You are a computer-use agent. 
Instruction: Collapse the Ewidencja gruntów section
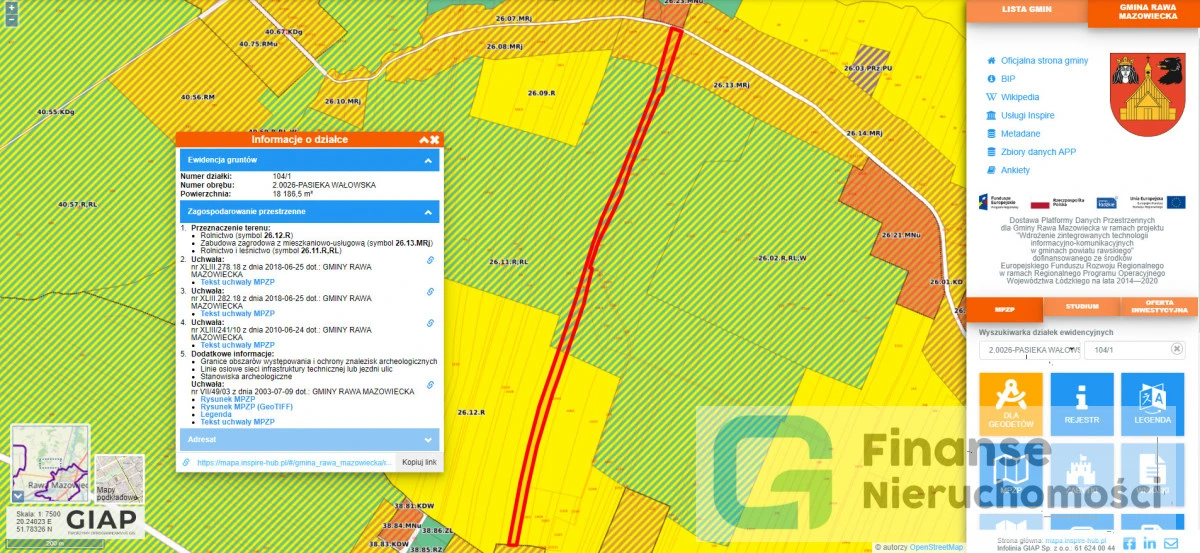point(309,160)
